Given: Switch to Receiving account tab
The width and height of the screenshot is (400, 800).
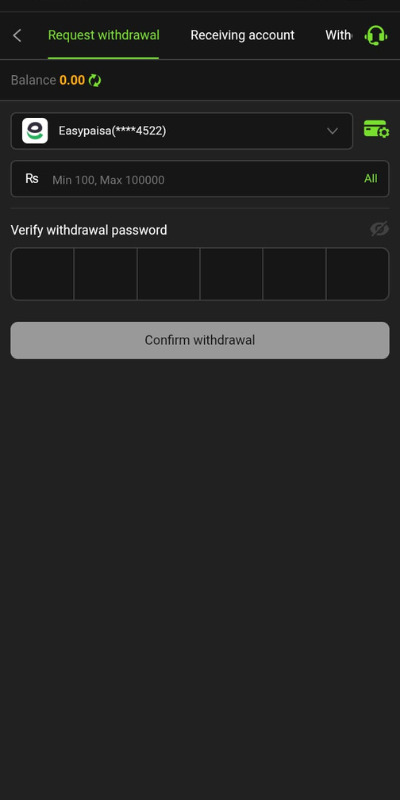Looking at the screenshot, I should (x=242, y=35).
